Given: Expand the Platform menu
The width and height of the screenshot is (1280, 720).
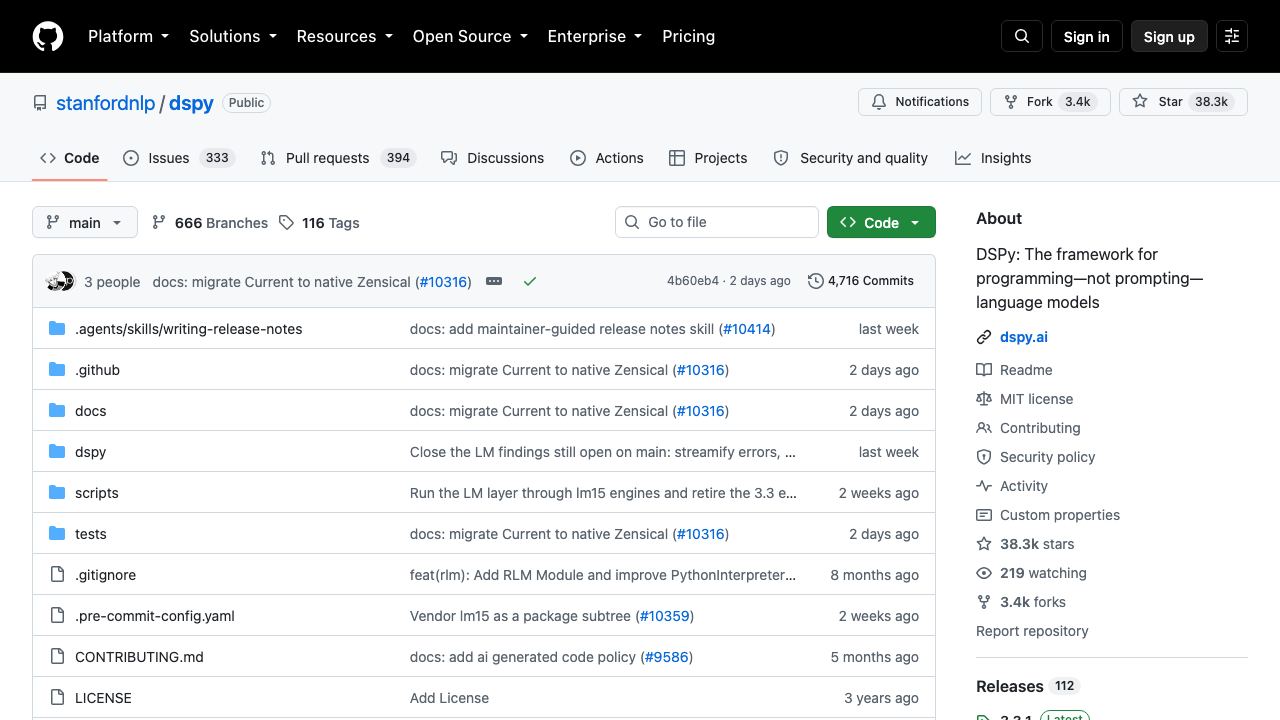Looking at the screenshot, I should [128, 36].
